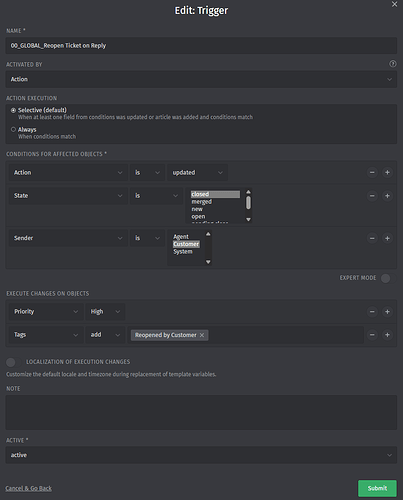This screenshot has width=403, height=500.
Task: Expand the Active status dropdown
Action: pyautogui.click(x=201, y=455)
